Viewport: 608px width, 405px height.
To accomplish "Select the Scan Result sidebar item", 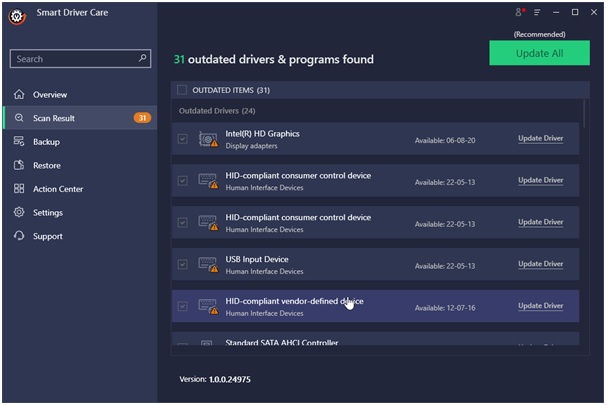I will 54,118.
